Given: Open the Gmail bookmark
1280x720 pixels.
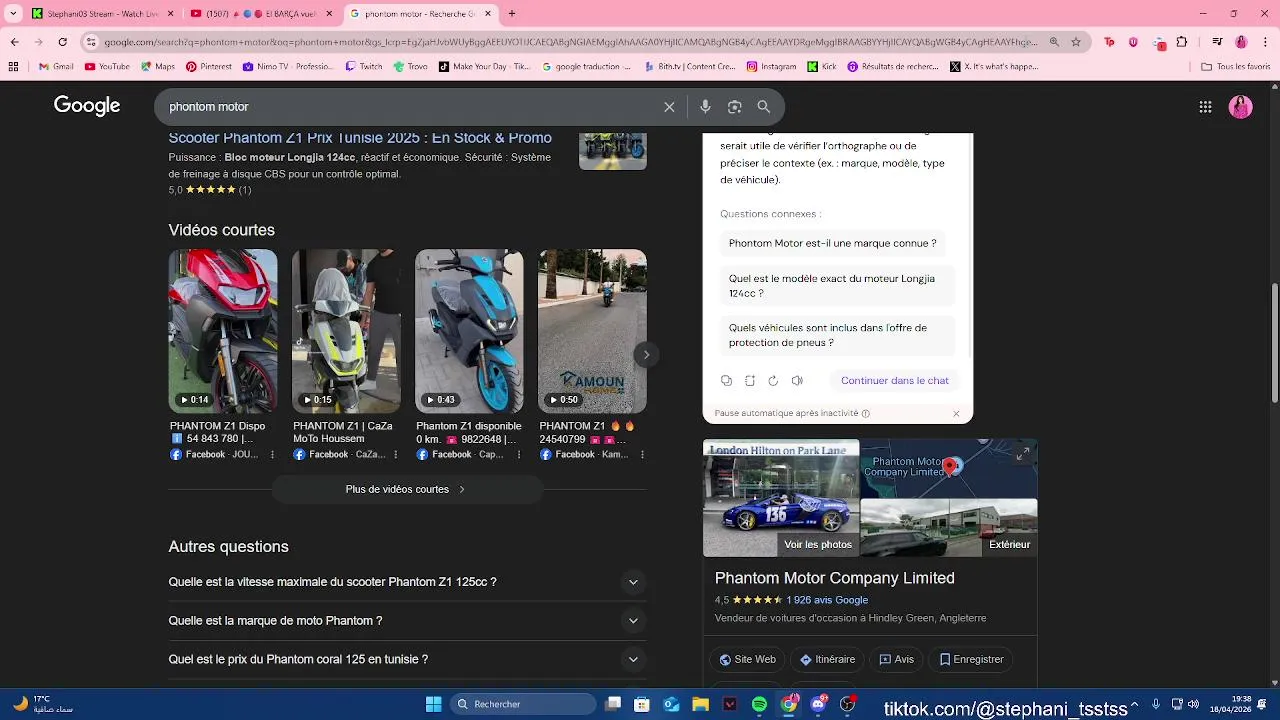Looking at the screenshot, I should (x=56, y=67).
